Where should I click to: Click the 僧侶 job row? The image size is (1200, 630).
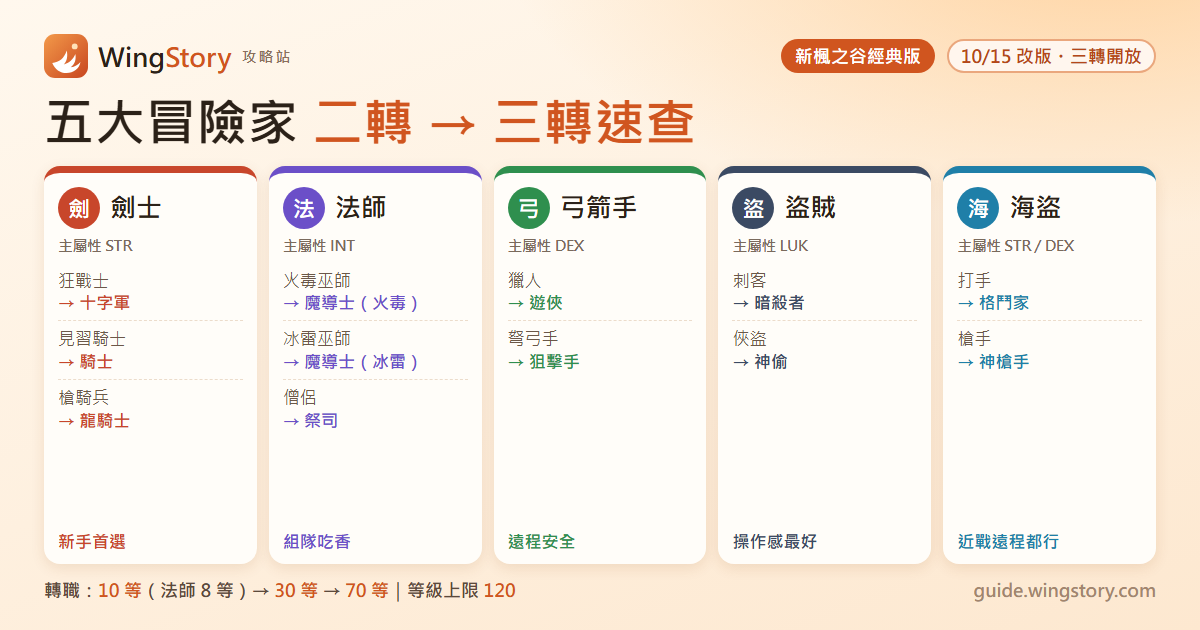(300, 398)
